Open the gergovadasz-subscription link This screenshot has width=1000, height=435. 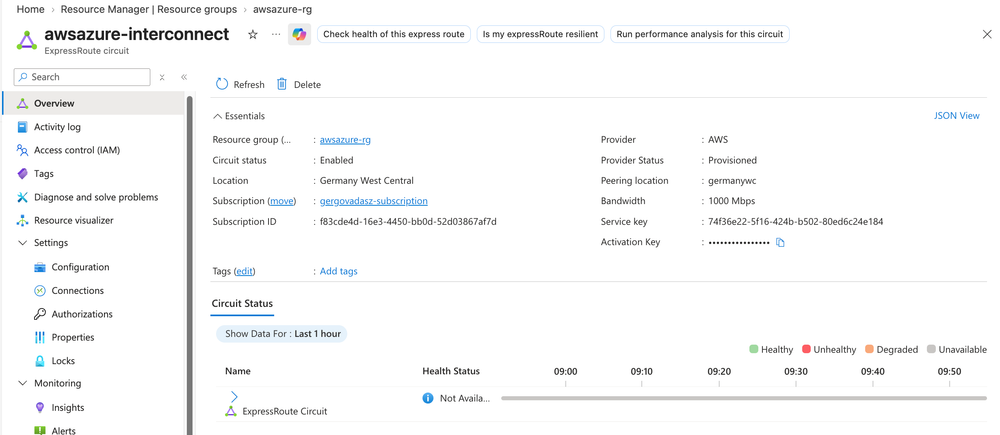(x=374, y=202)
